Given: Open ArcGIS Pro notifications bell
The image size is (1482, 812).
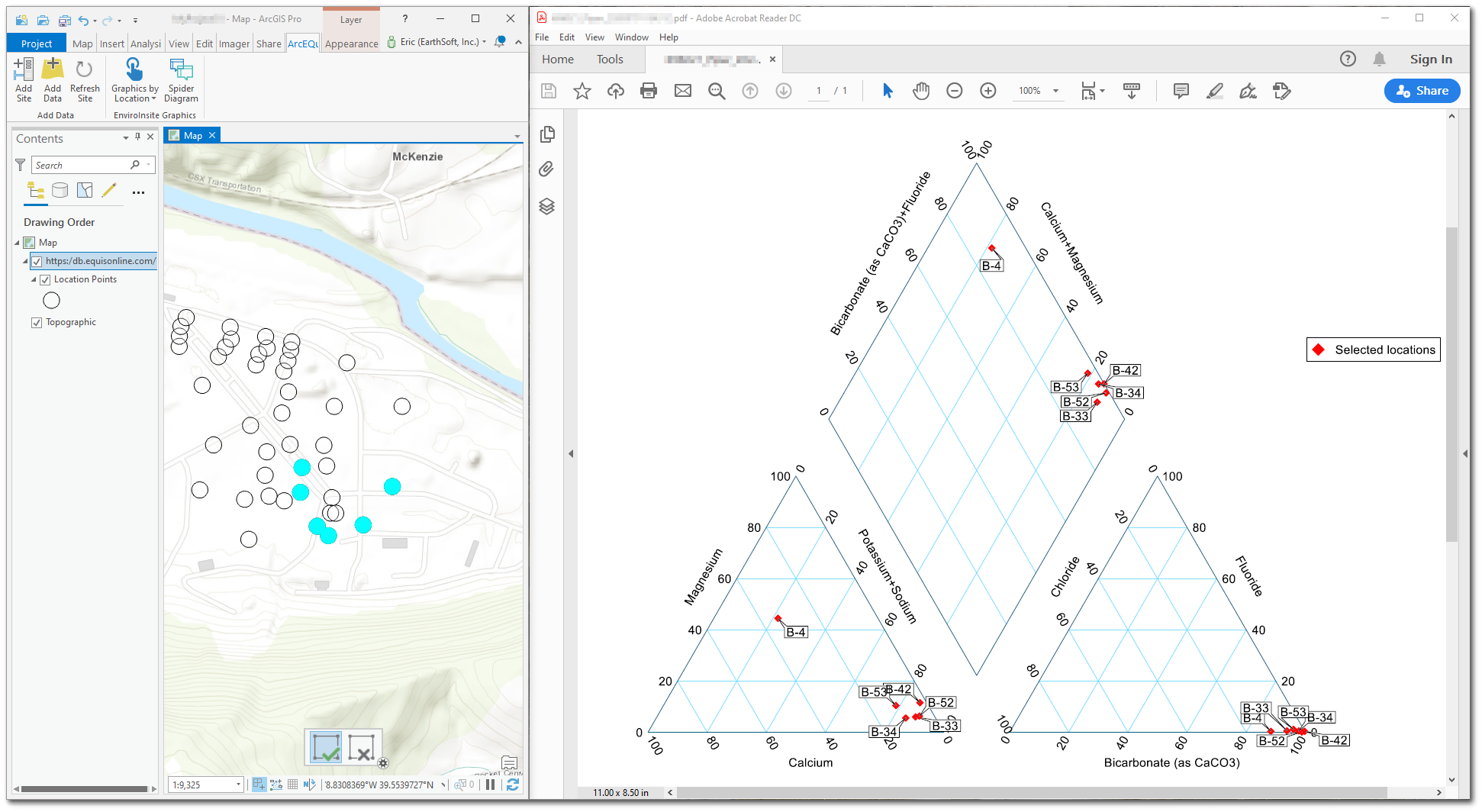Looking at the screenshot, I should pyautogui.click(x=500, y=42).
